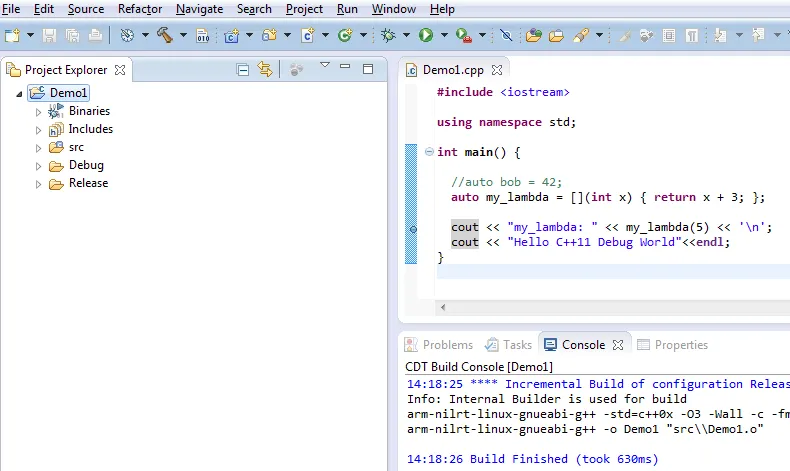The height and width of the screenshot is (471, 790).
Task: Expand the src folder node
Action: click(38, 148)
